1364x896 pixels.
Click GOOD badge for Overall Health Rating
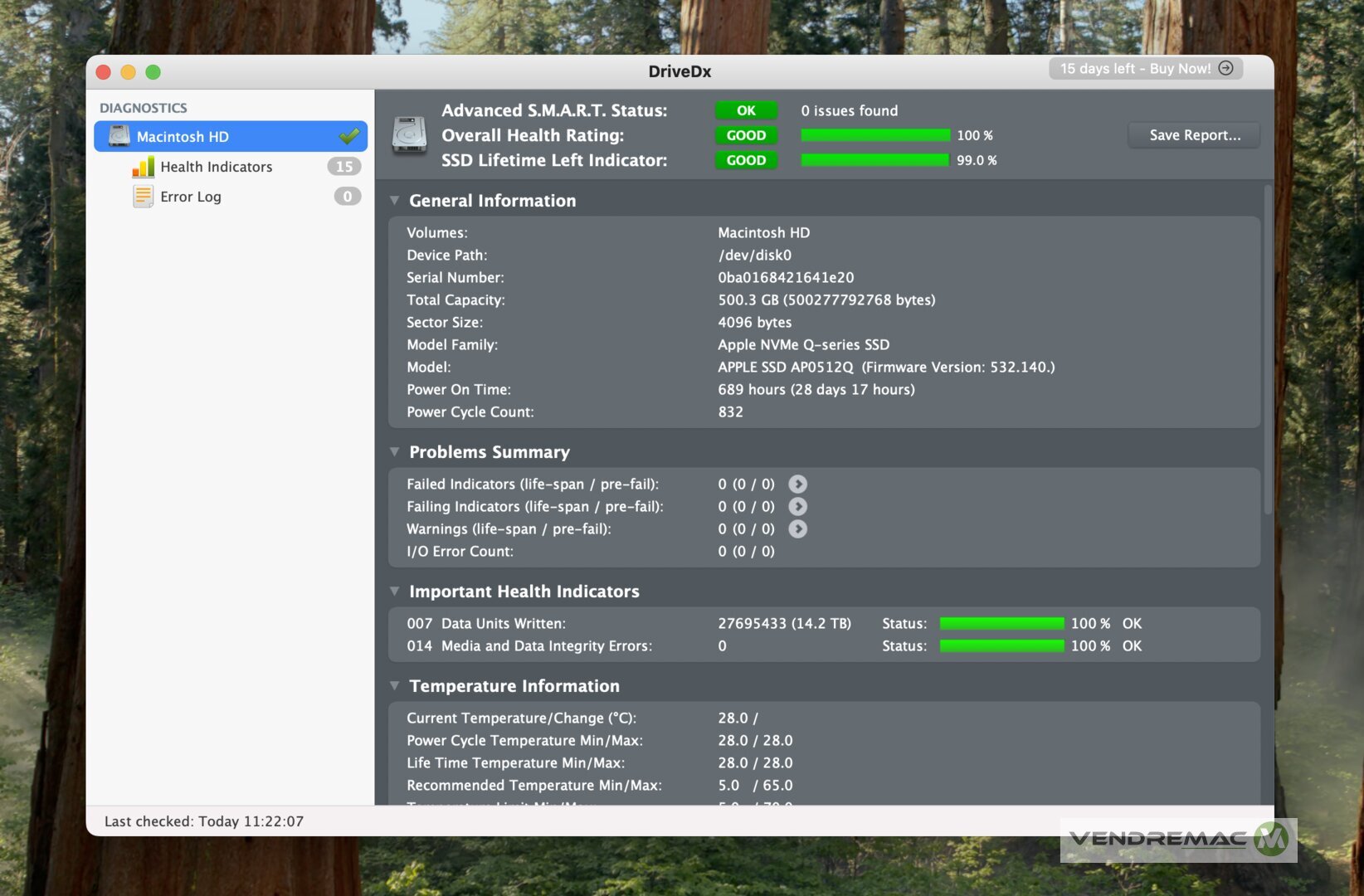746,135
